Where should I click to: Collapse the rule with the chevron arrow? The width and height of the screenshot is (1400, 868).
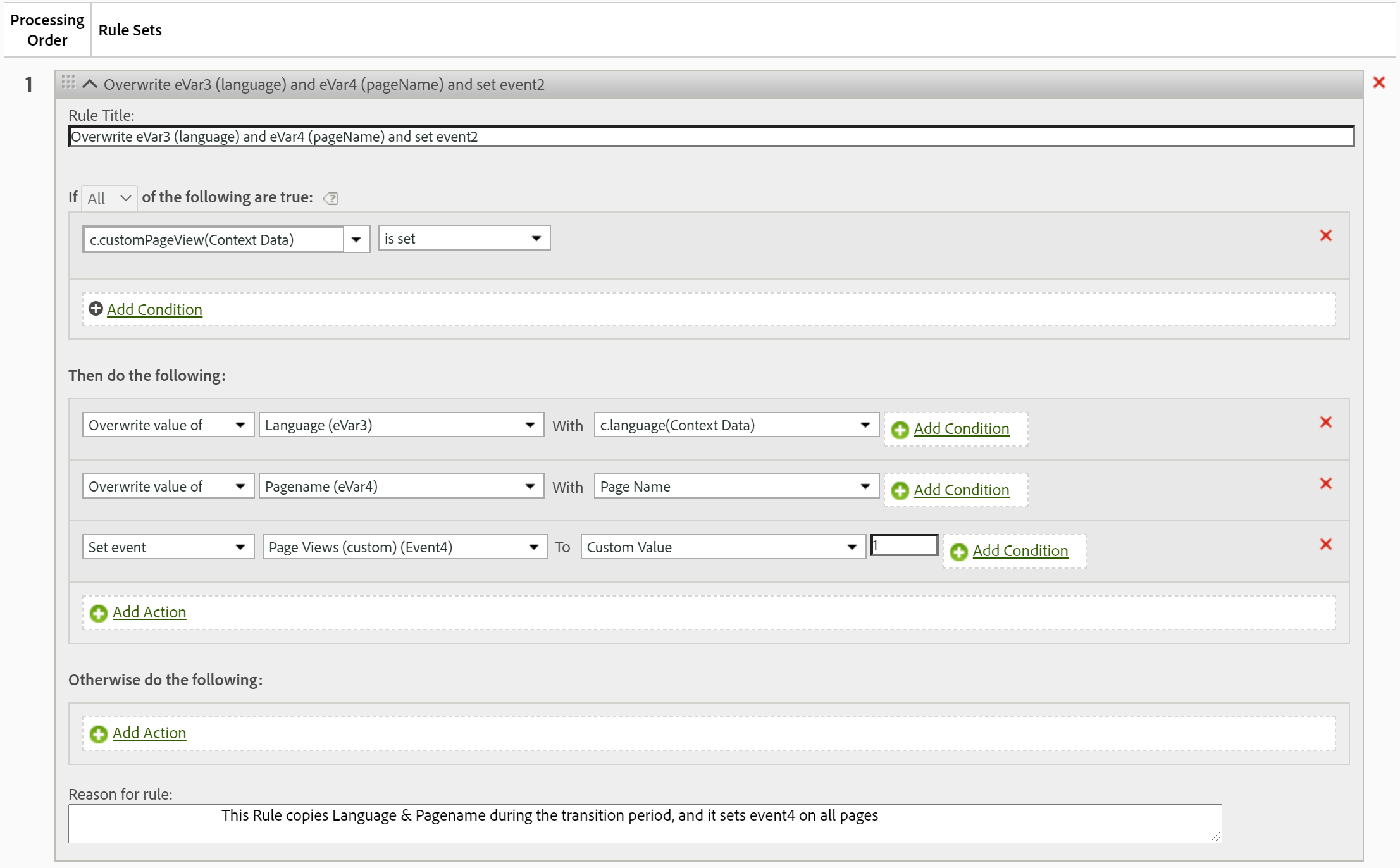pos(90,84)
